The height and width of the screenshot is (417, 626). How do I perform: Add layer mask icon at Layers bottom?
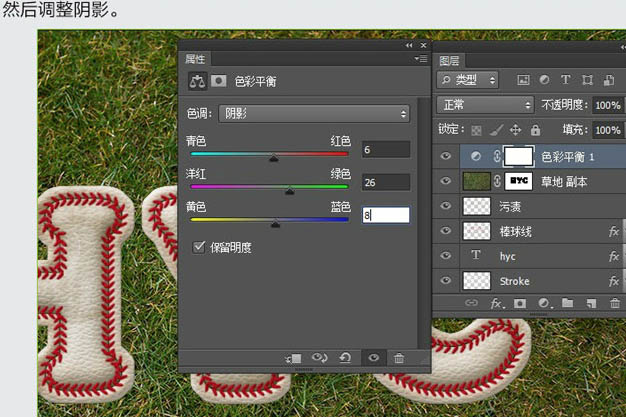pyautogui.click(x=520, y=304)
